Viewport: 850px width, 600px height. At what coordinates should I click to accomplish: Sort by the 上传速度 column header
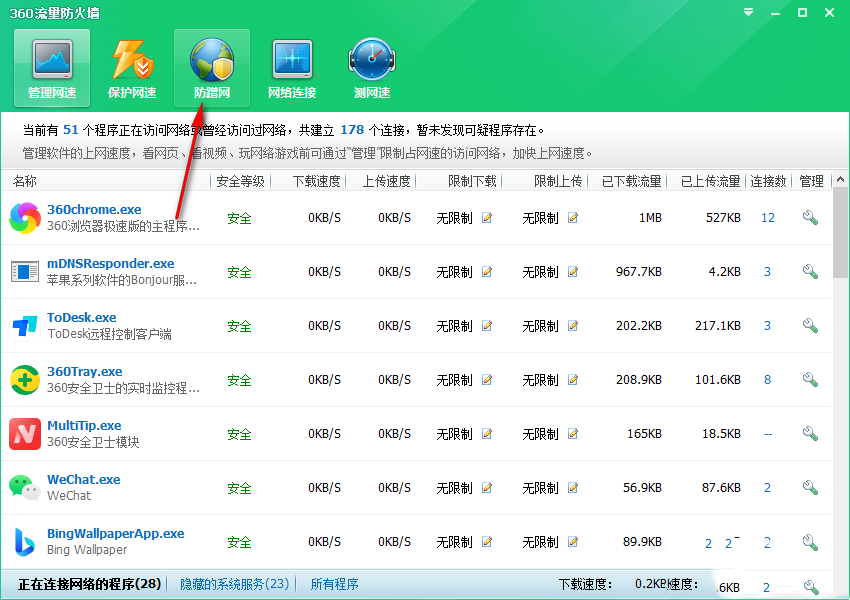(x=387, y=181)
